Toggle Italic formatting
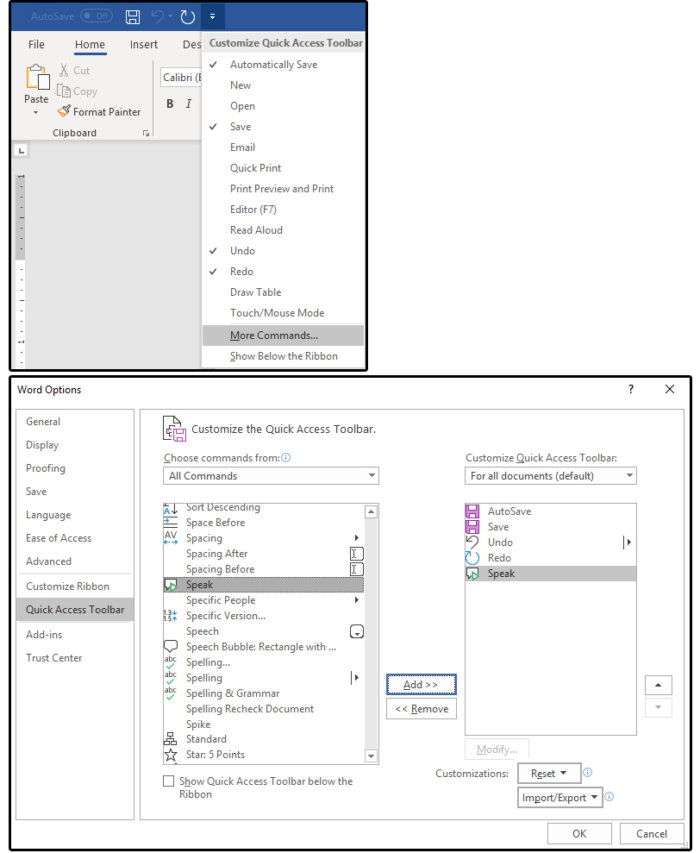 189,103
